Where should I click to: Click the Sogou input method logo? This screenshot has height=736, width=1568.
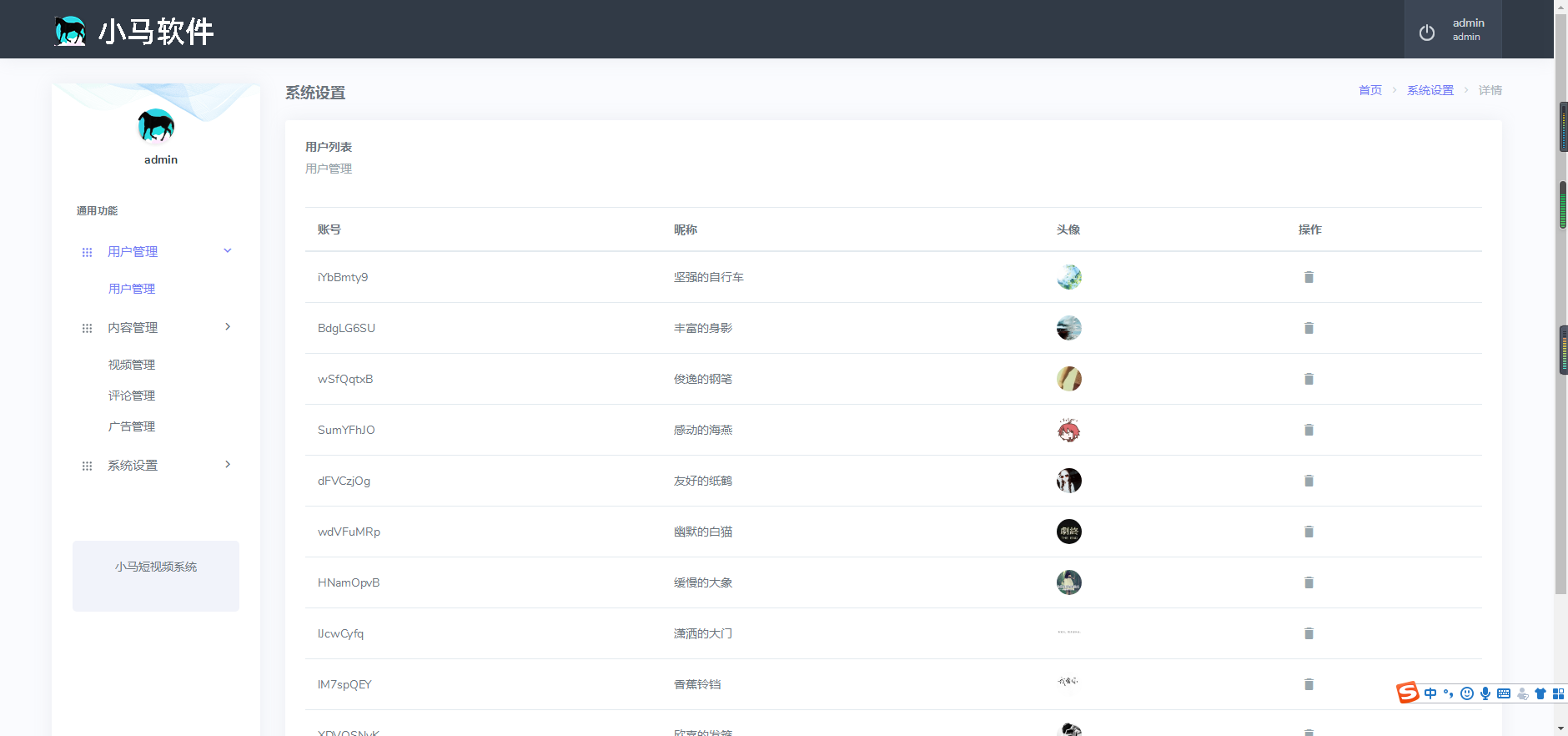coord(1408,693)
